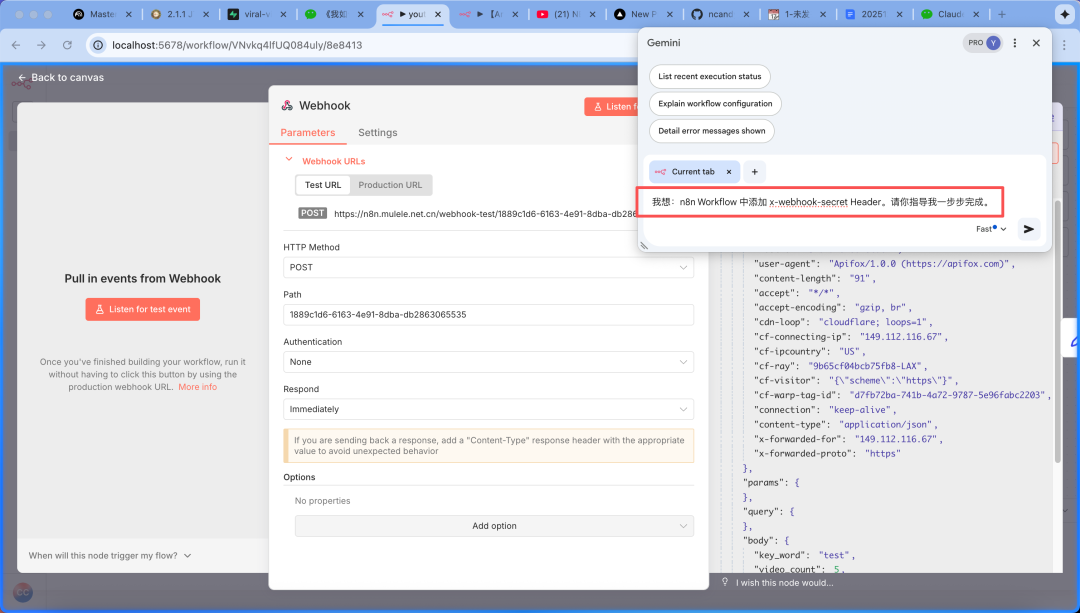Open the Authentication dropdown set to None
This screenshot has width=1080, height=613.
(x=488, y=362)
